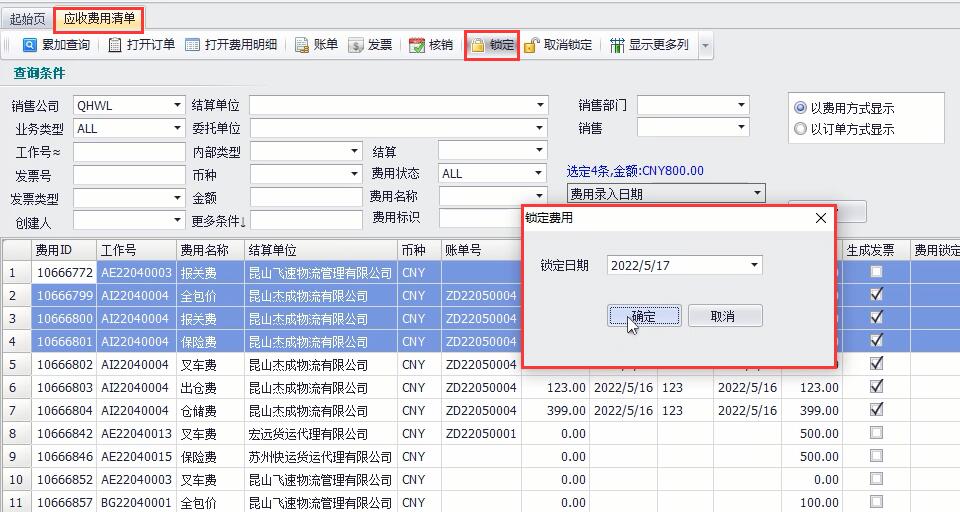Image resolution: width=960 pixels, height=512 pixels.
Task: Click the 发票 invoice icon
Action: tap(356, 45)
